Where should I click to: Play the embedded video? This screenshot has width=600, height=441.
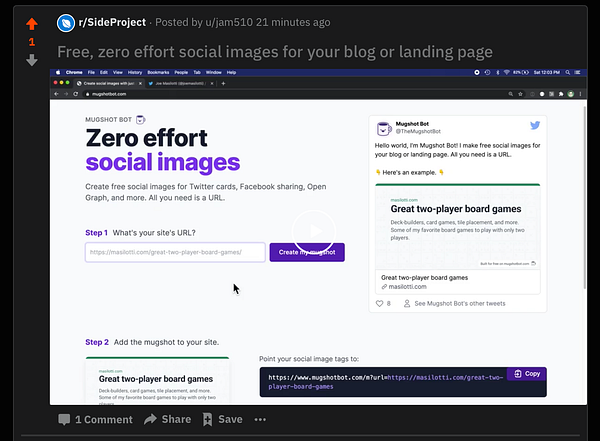click(x=314, y=231)
